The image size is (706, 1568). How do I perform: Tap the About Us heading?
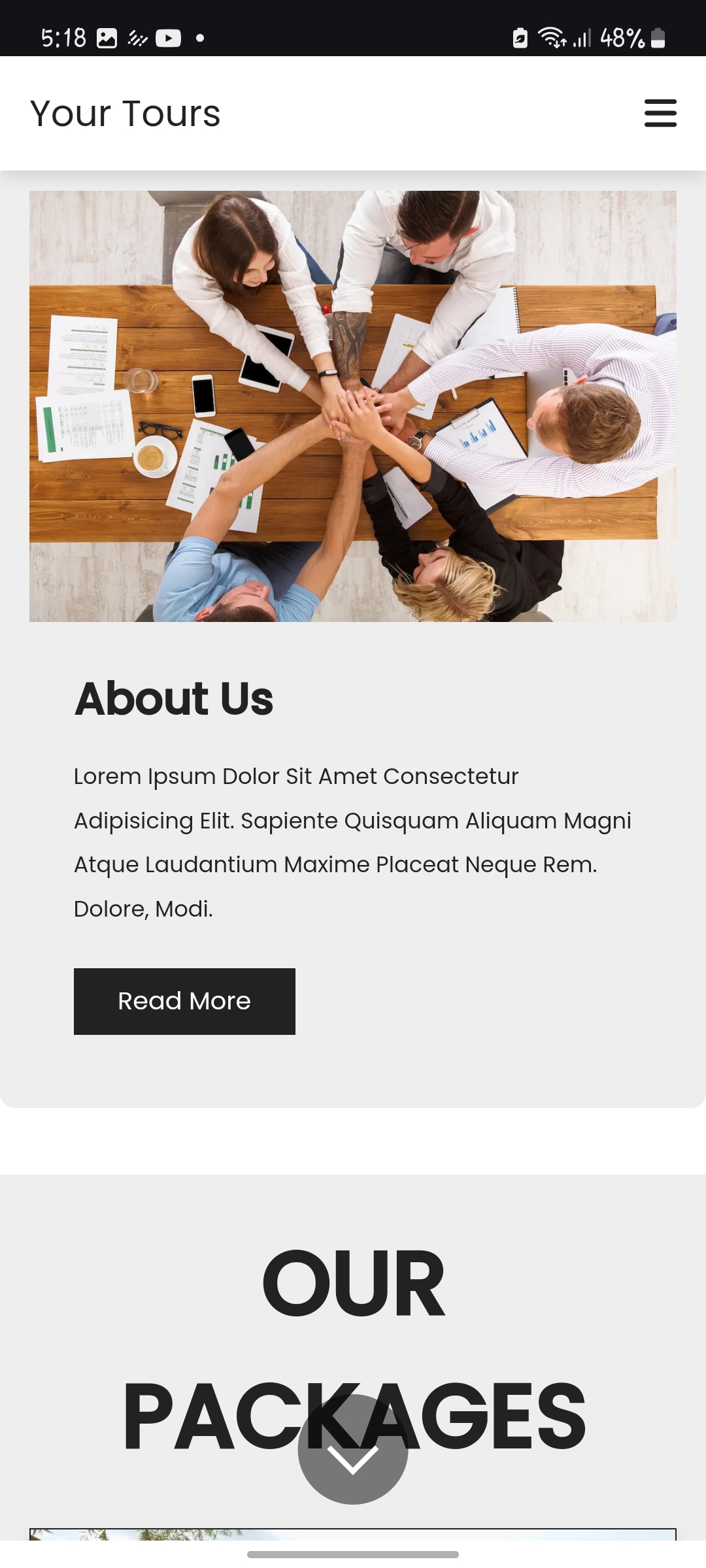[174, 698]
